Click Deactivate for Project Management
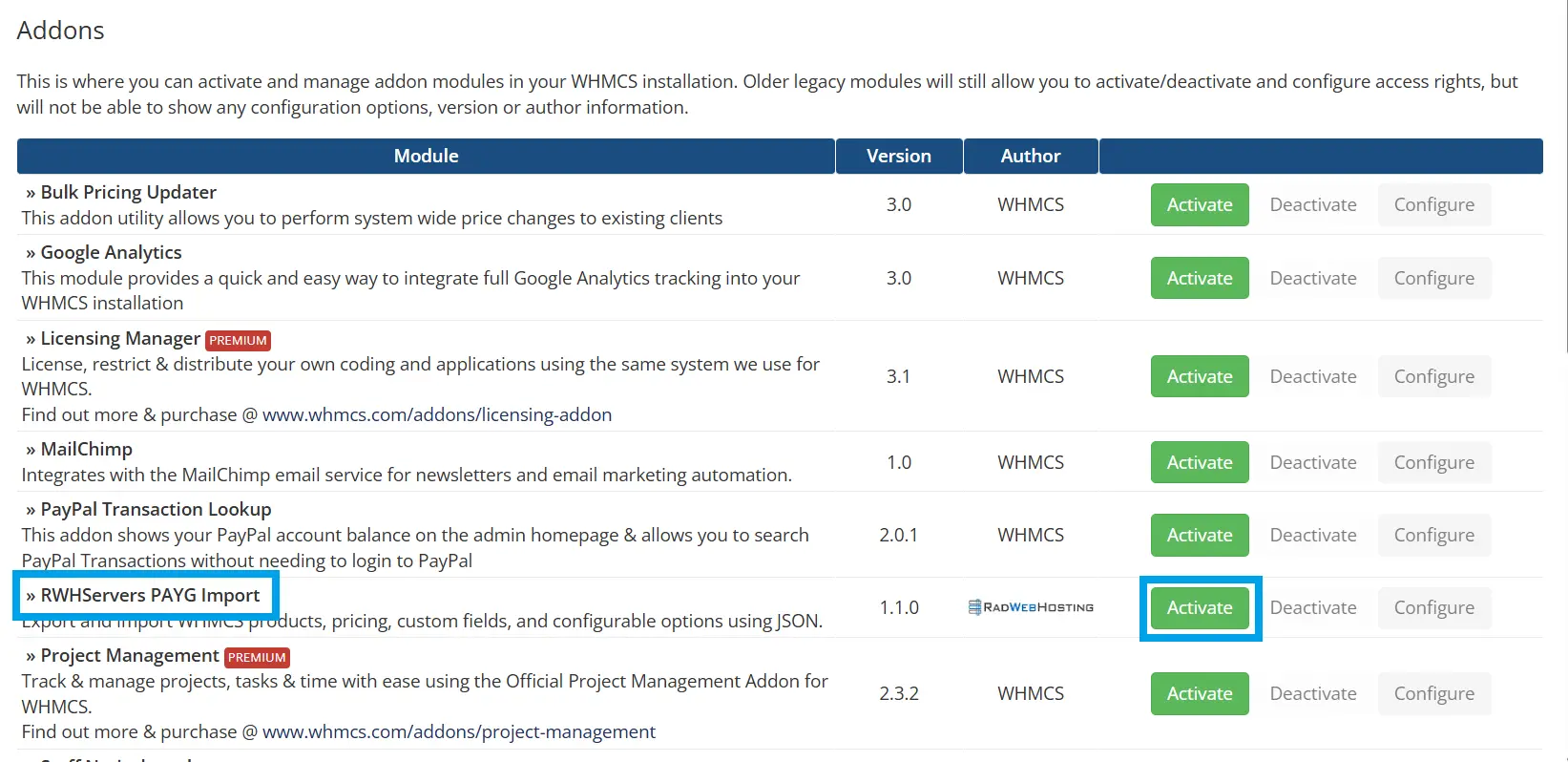Screen dimensions: 1568x762 click(x=1313, y=693)
